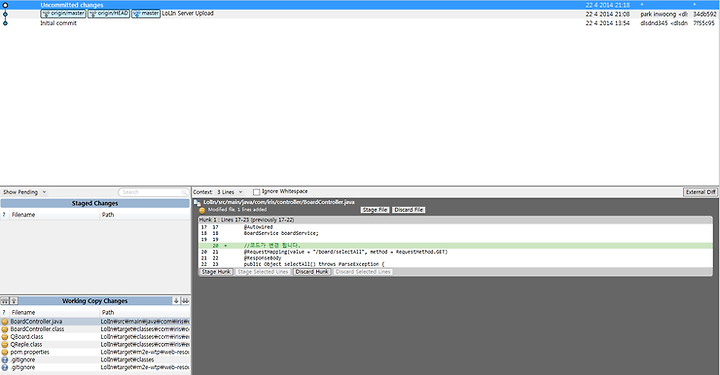Sort staged files by Filename column
The height and width of the screenshot is (375, 720).
tap(55, 215)
